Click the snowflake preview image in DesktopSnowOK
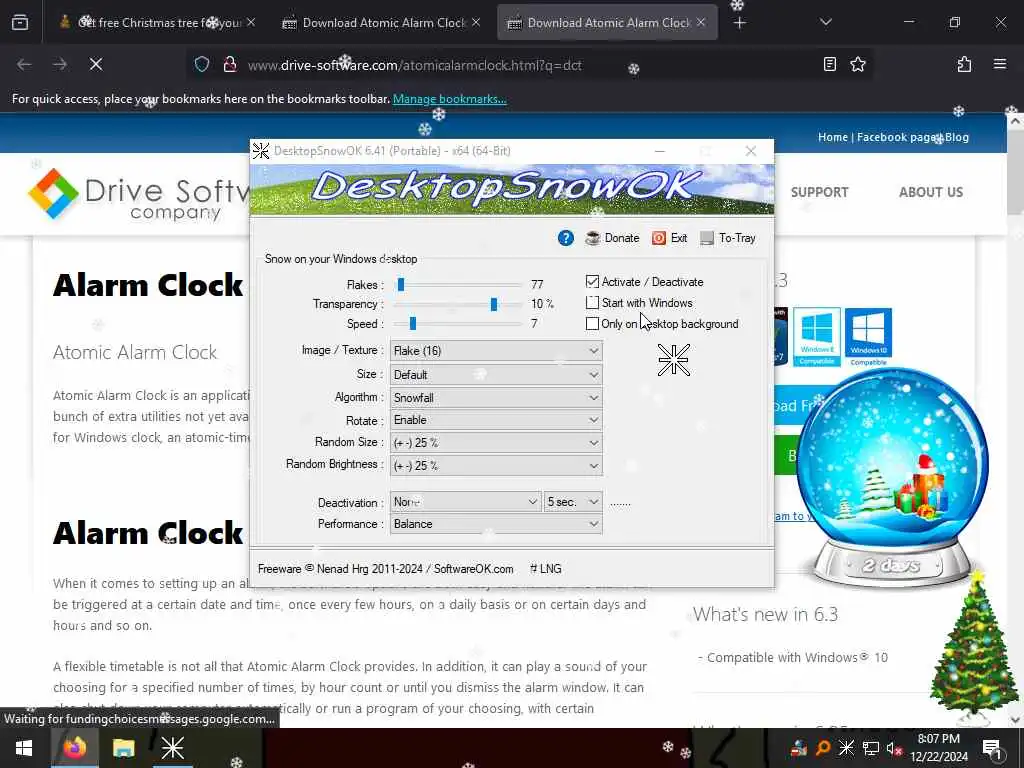 coord(673,360)
